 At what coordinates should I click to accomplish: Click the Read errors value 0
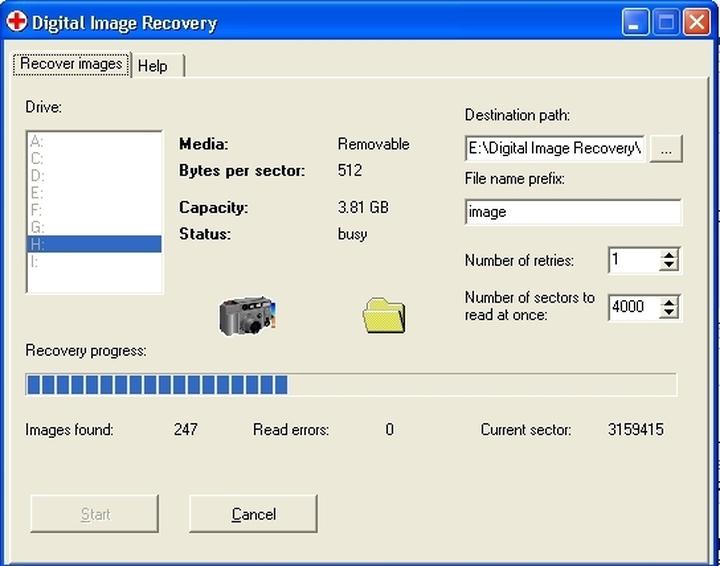(x=389, y=430)
